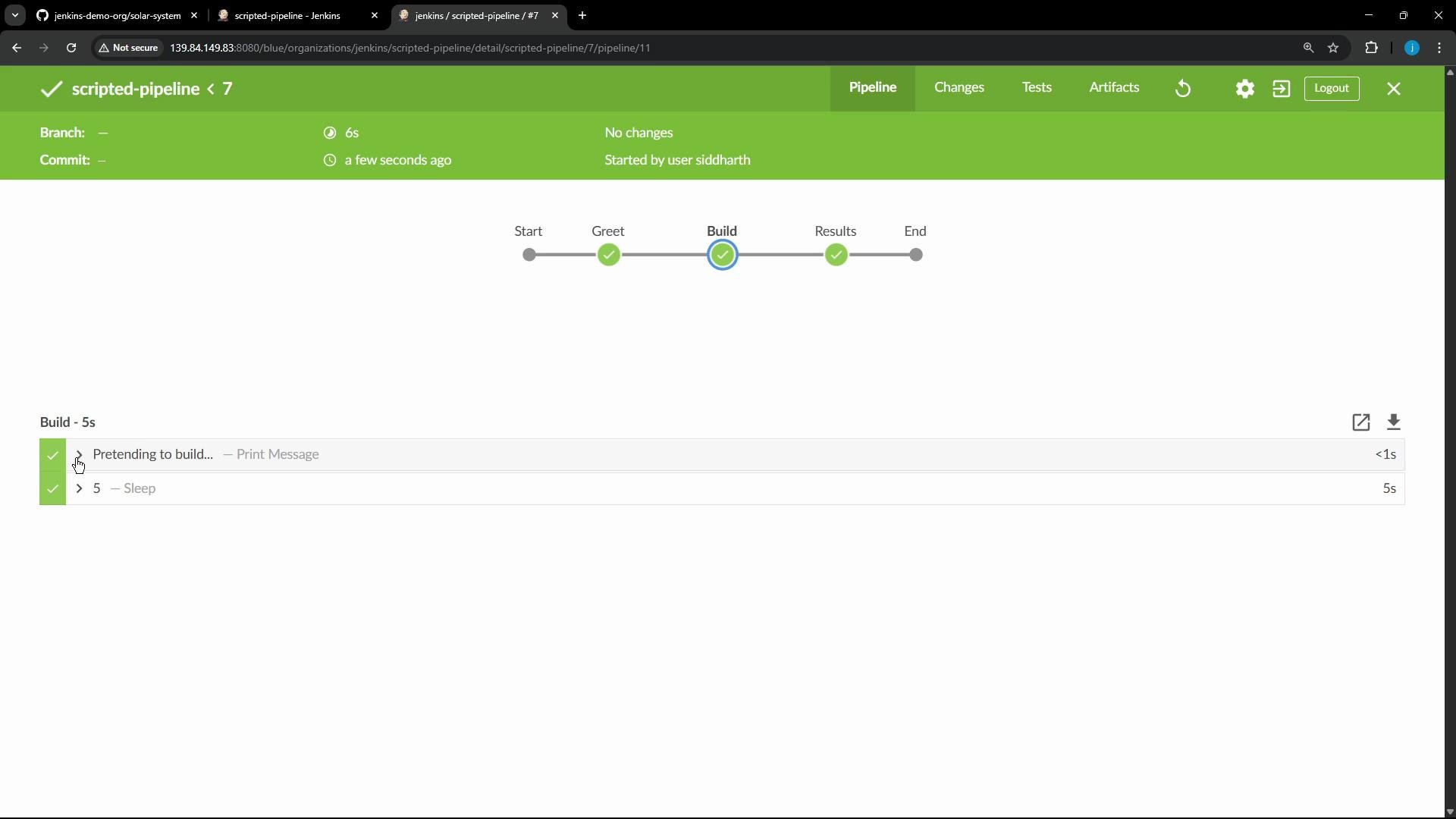Click the Print Message step label

point(278,455)
